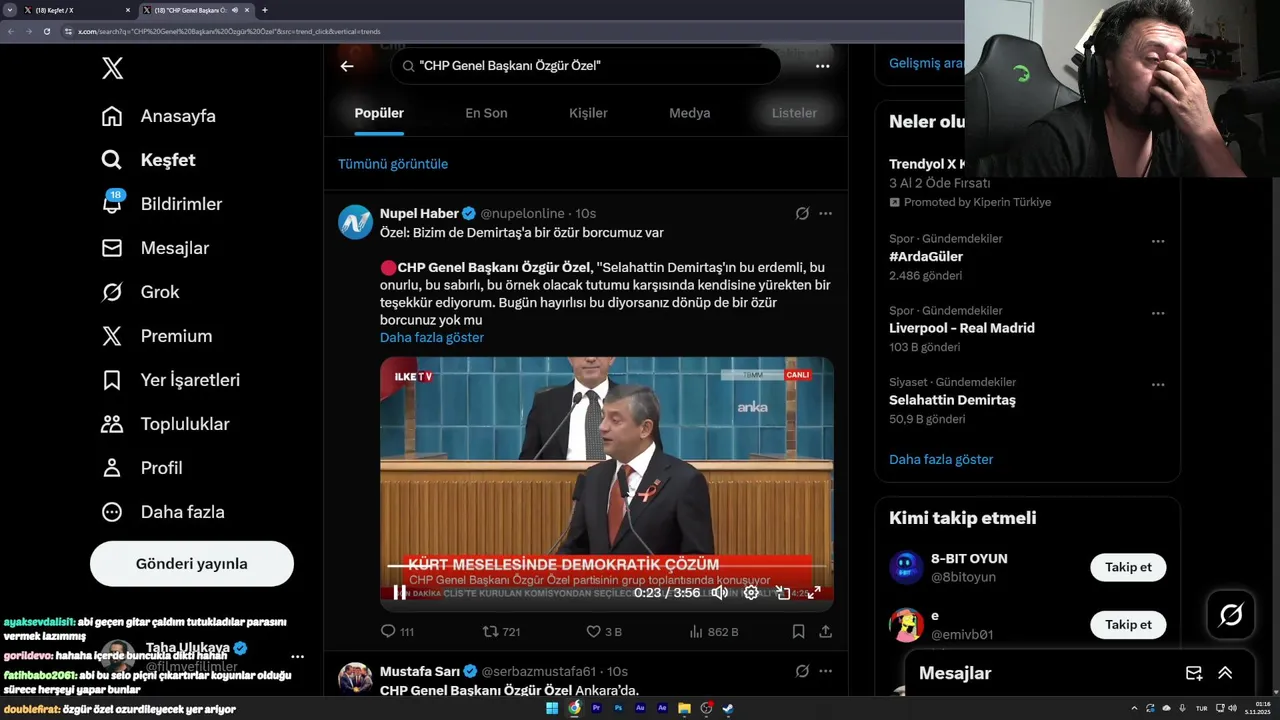Open Nupel Haber profile avatar
This screenshot has height=720, width=1280.
click(355, 222)
